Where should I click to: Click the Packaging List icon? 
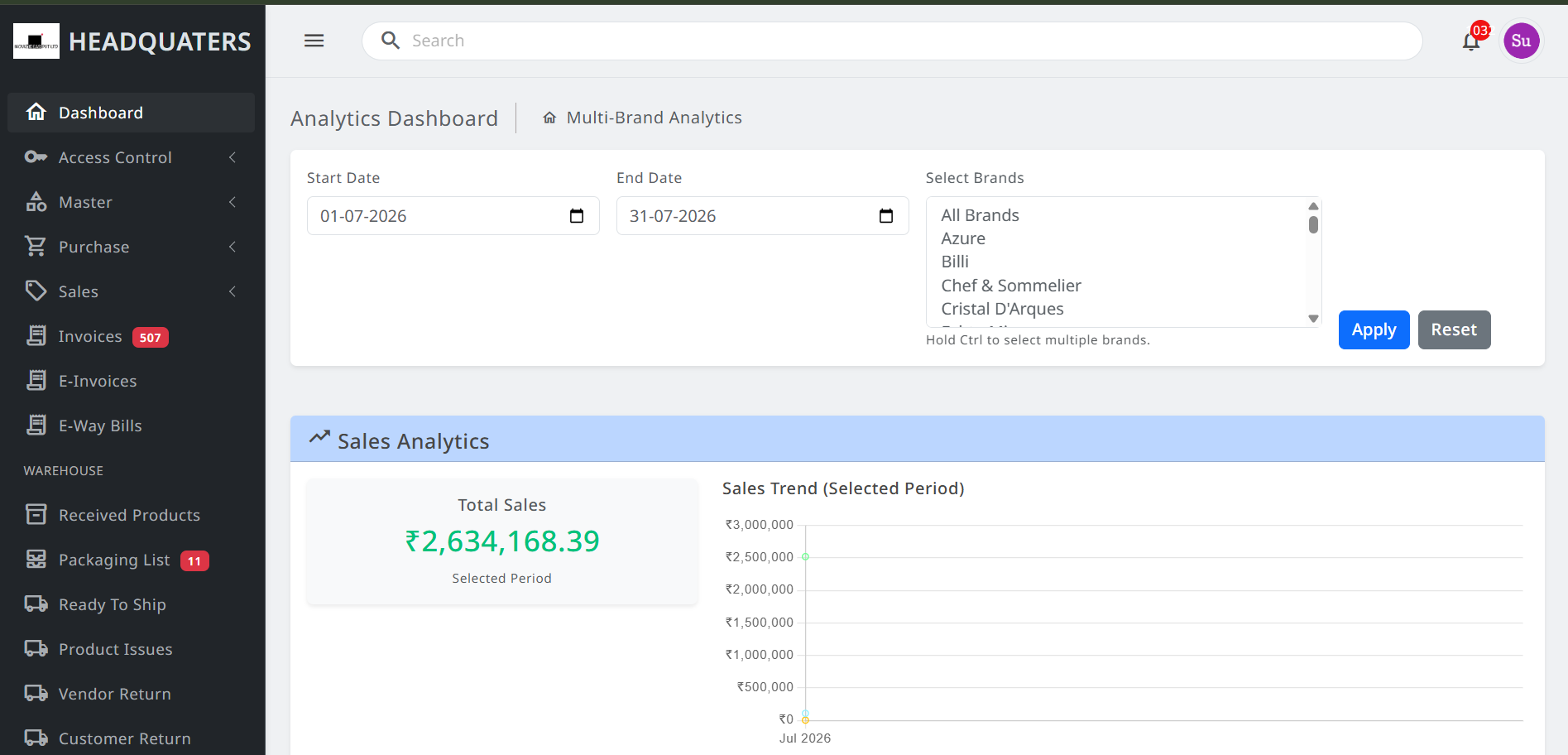(36, 559)
